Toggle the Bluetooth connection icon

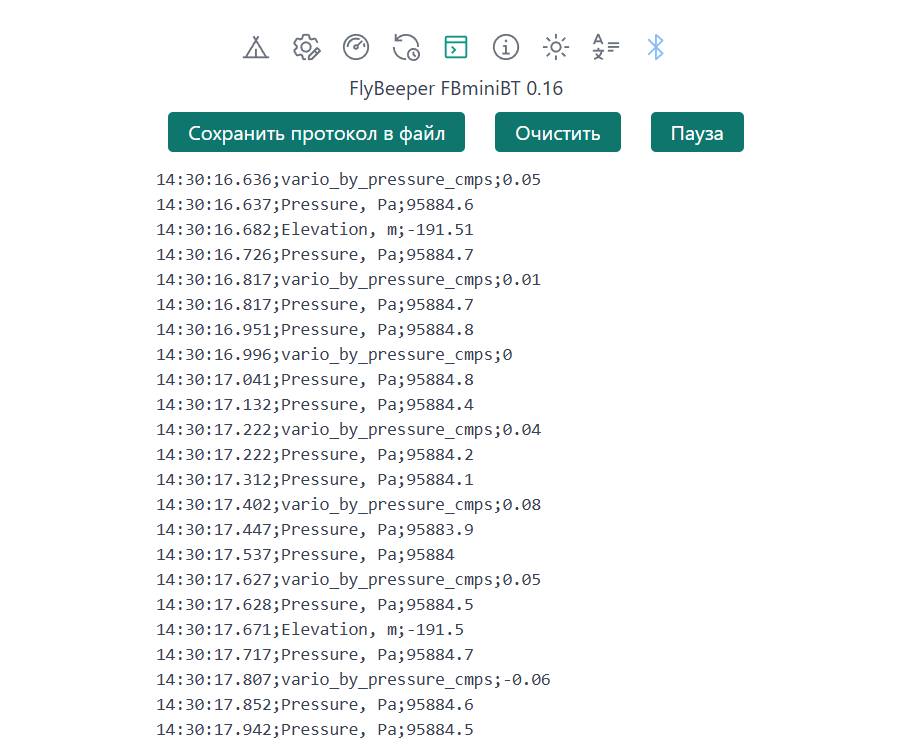click(x=655, y=47)
